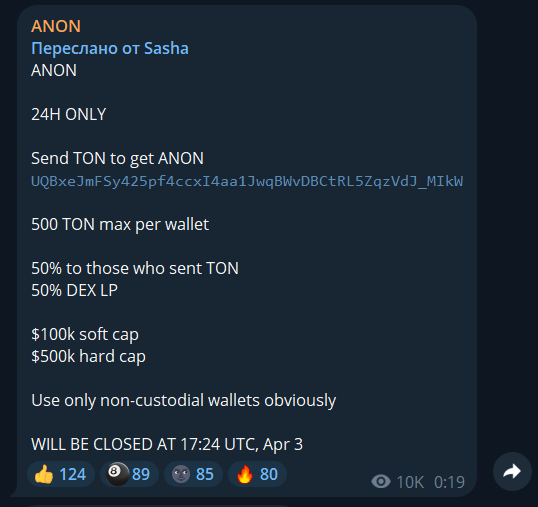Add a thumbs up reaction
The image size is (538, 507).
[61, 474]
